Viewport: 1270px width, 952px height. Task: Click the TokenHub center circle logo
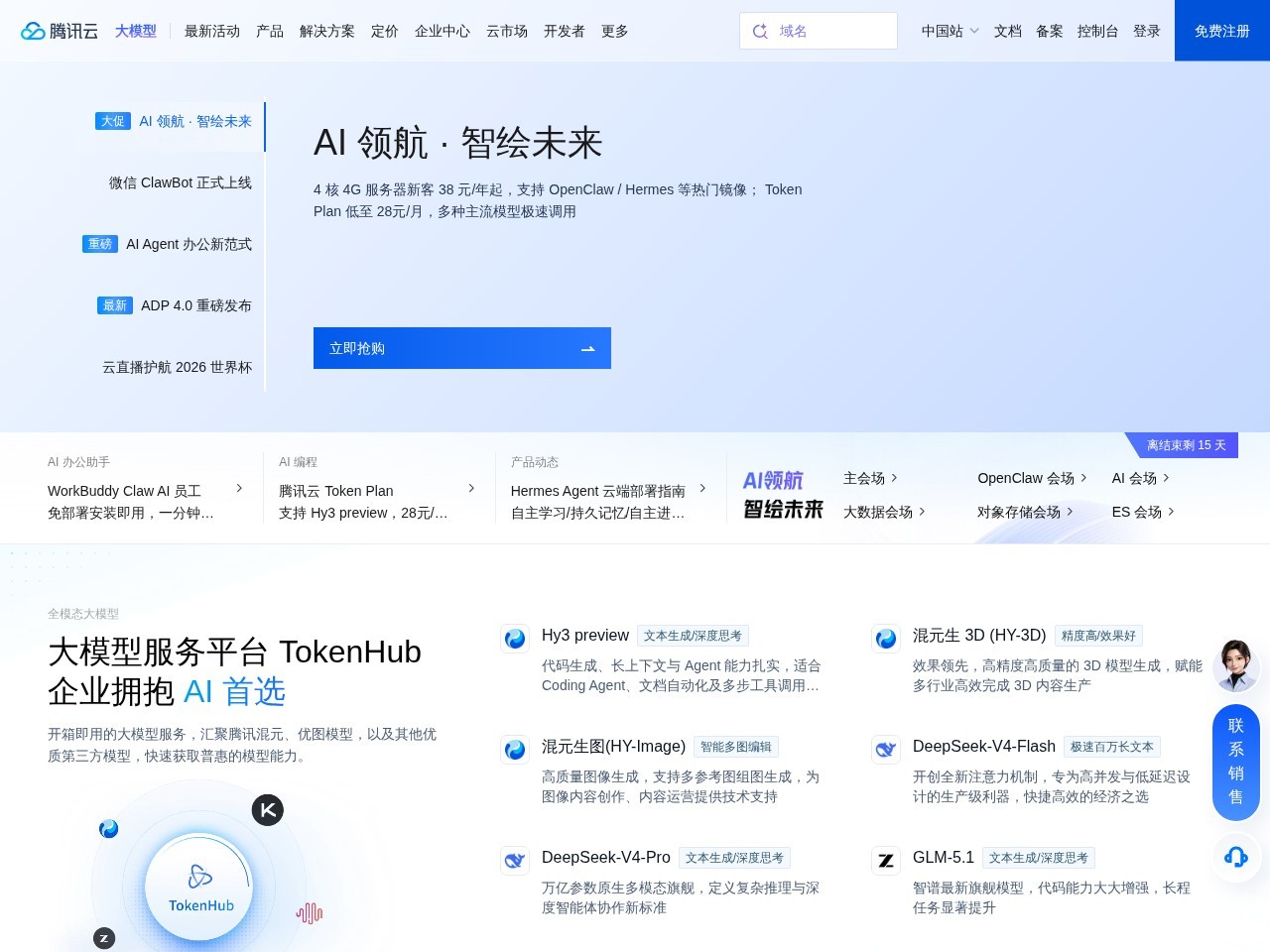tap(199, 886)
